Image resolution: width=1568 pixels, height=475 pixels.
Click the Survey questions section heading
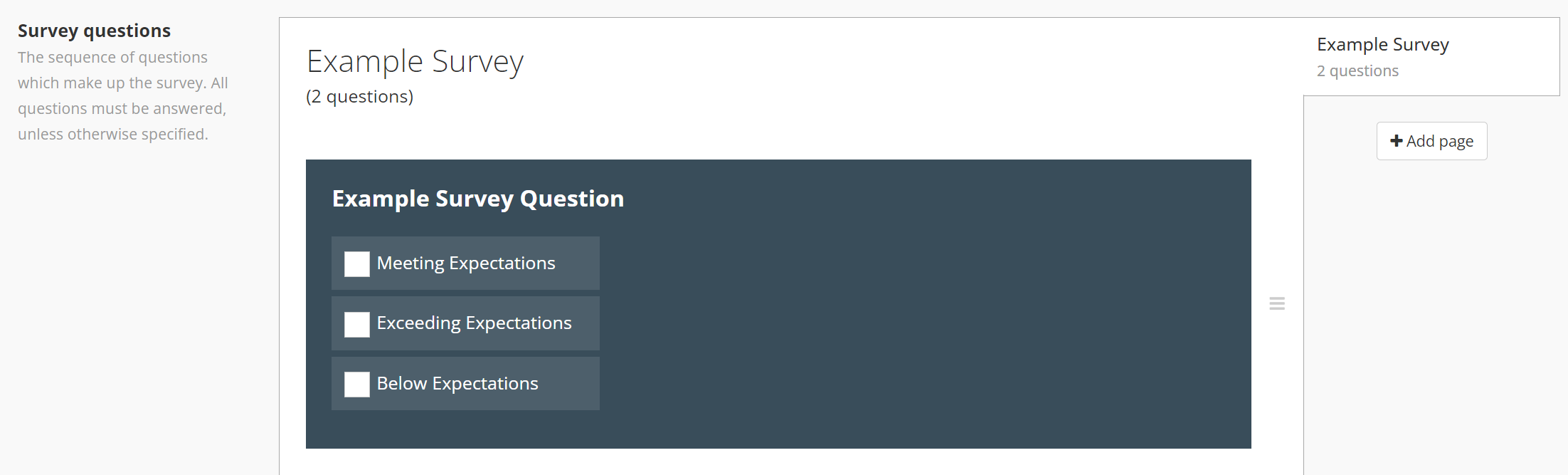[x=94, y=31]
